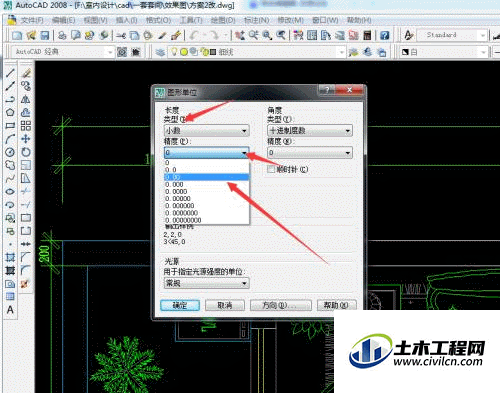Toggle layer freeze sun icon
The image size is (500, 393).
184,52
